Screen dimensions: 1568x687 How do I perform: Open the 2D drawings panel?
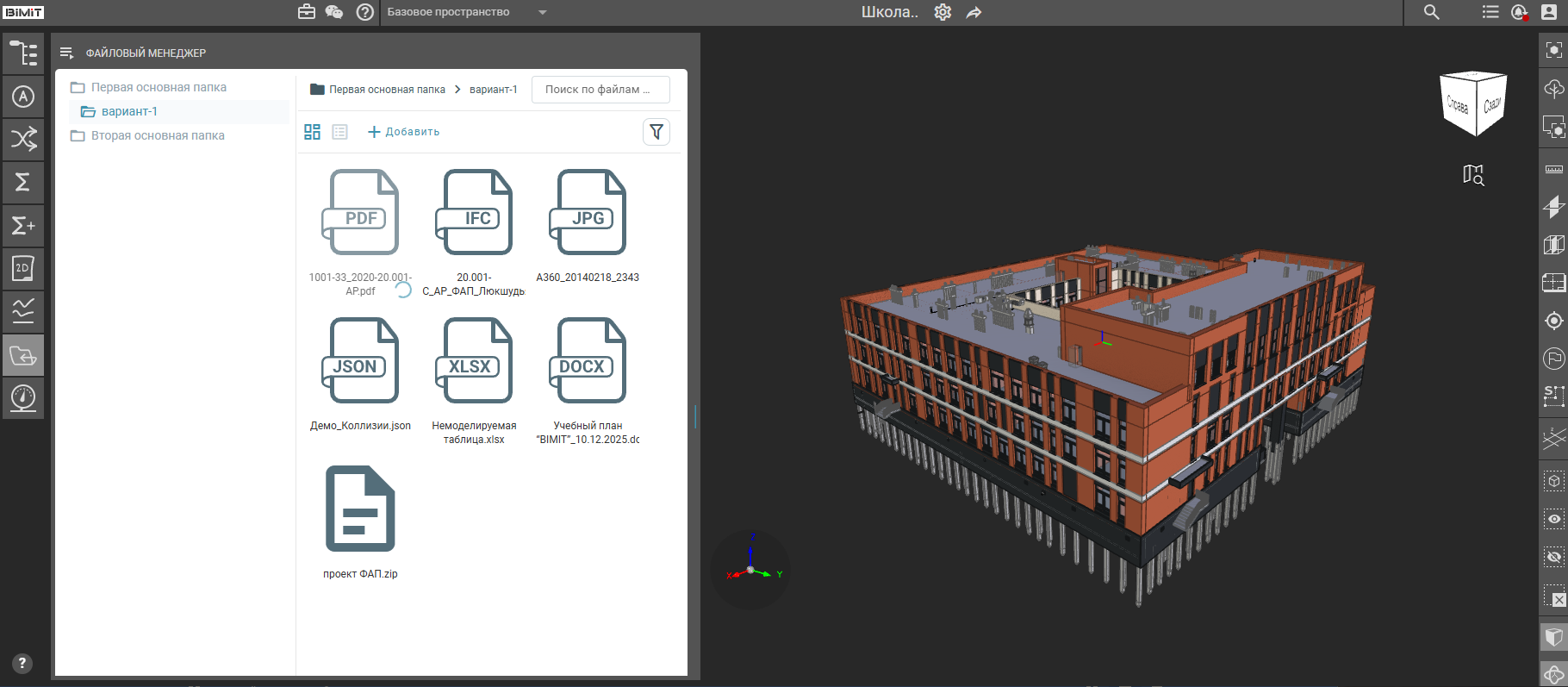pos(23,269)
